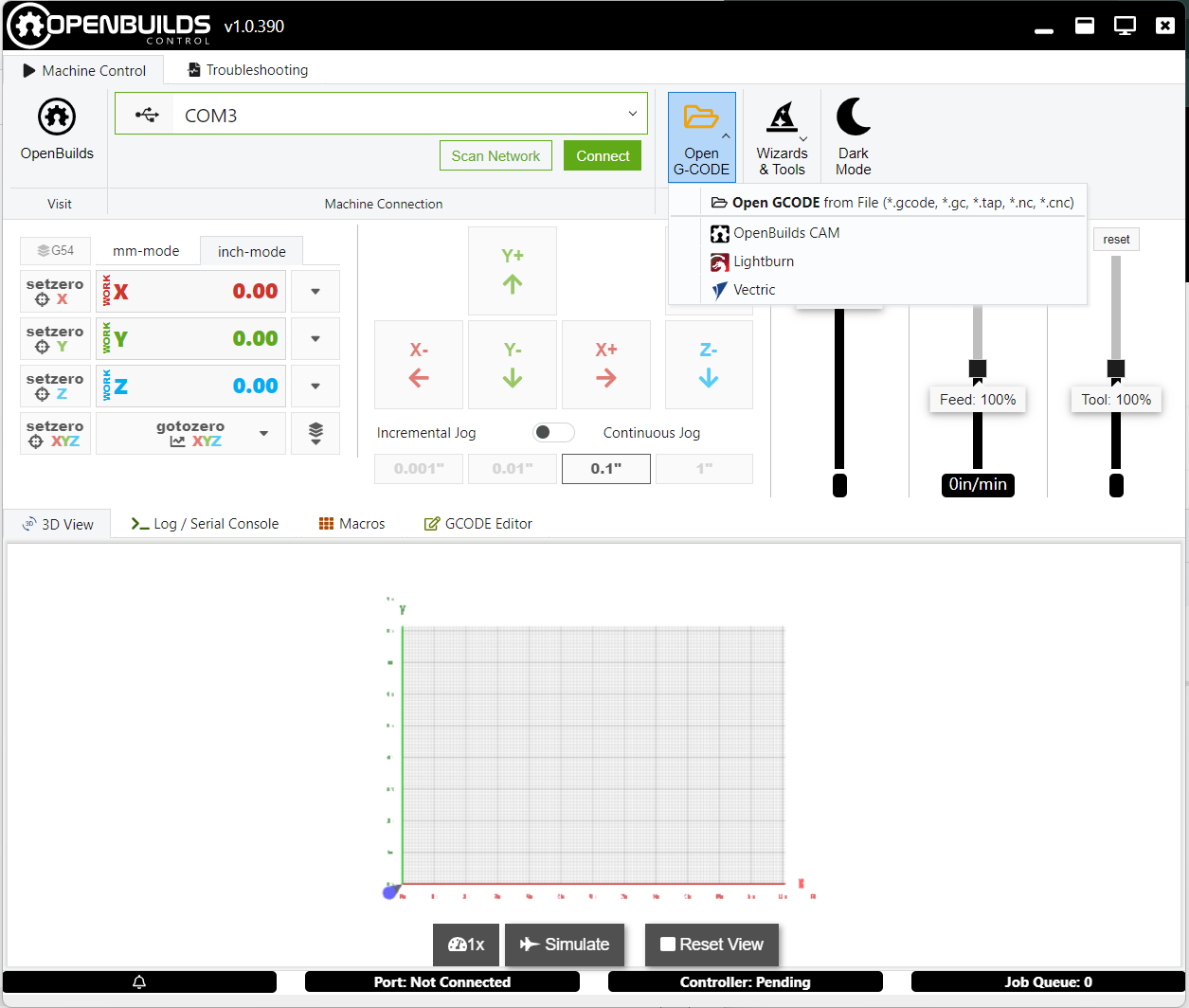Click the green Connect button
Image resolution: width=1189 pixels, height=1008 pixels.
603,156
